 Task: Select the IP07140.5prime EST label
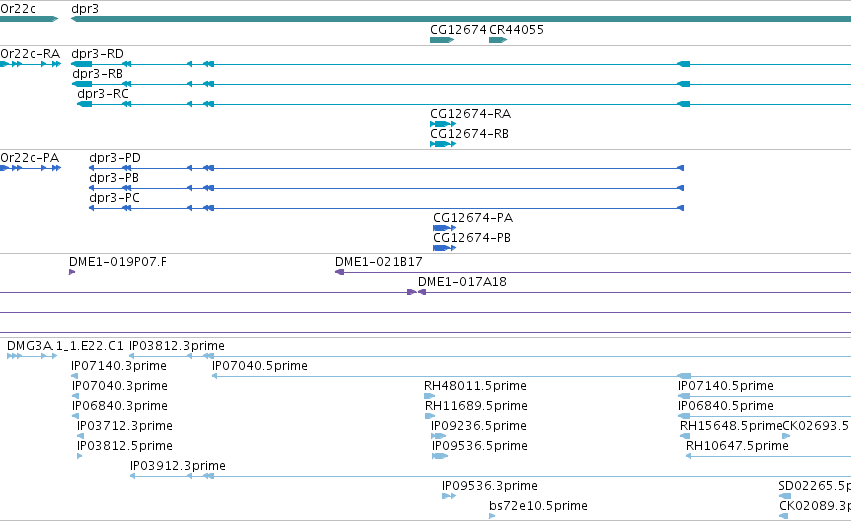726,386
